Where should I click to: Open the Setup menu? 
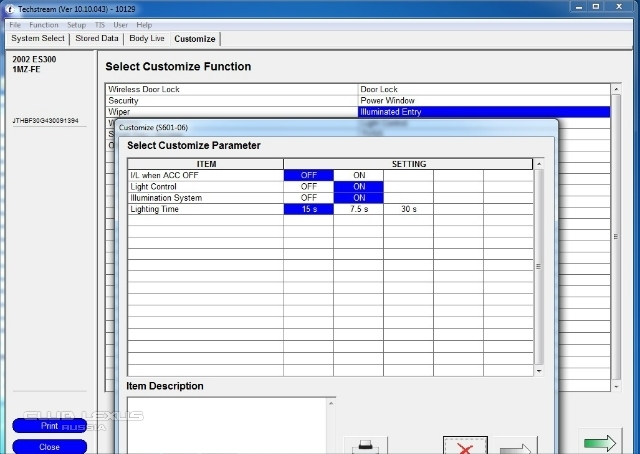[x=76, y=25]
